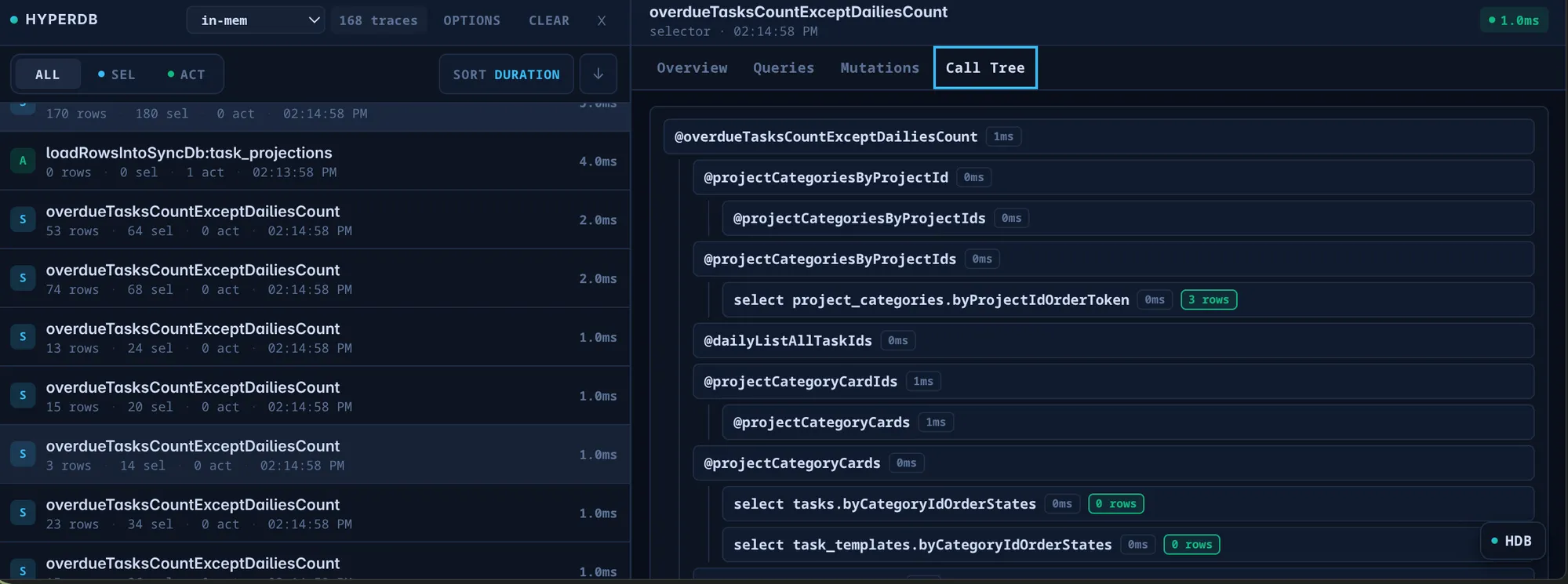Viewport: 1568px width, 584px height.
Task: Select nested @projectCategoriesByProjectIds under ProjectId
Action: 1127,218
